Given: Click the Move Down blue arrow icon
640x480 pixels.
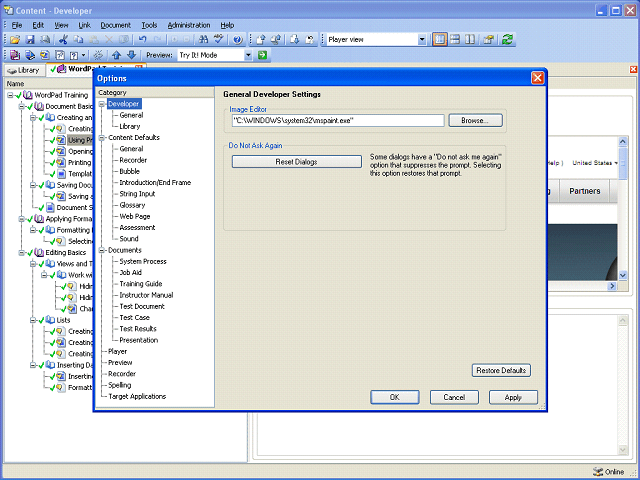Looking at the screenshot, I should pos(131,55).
